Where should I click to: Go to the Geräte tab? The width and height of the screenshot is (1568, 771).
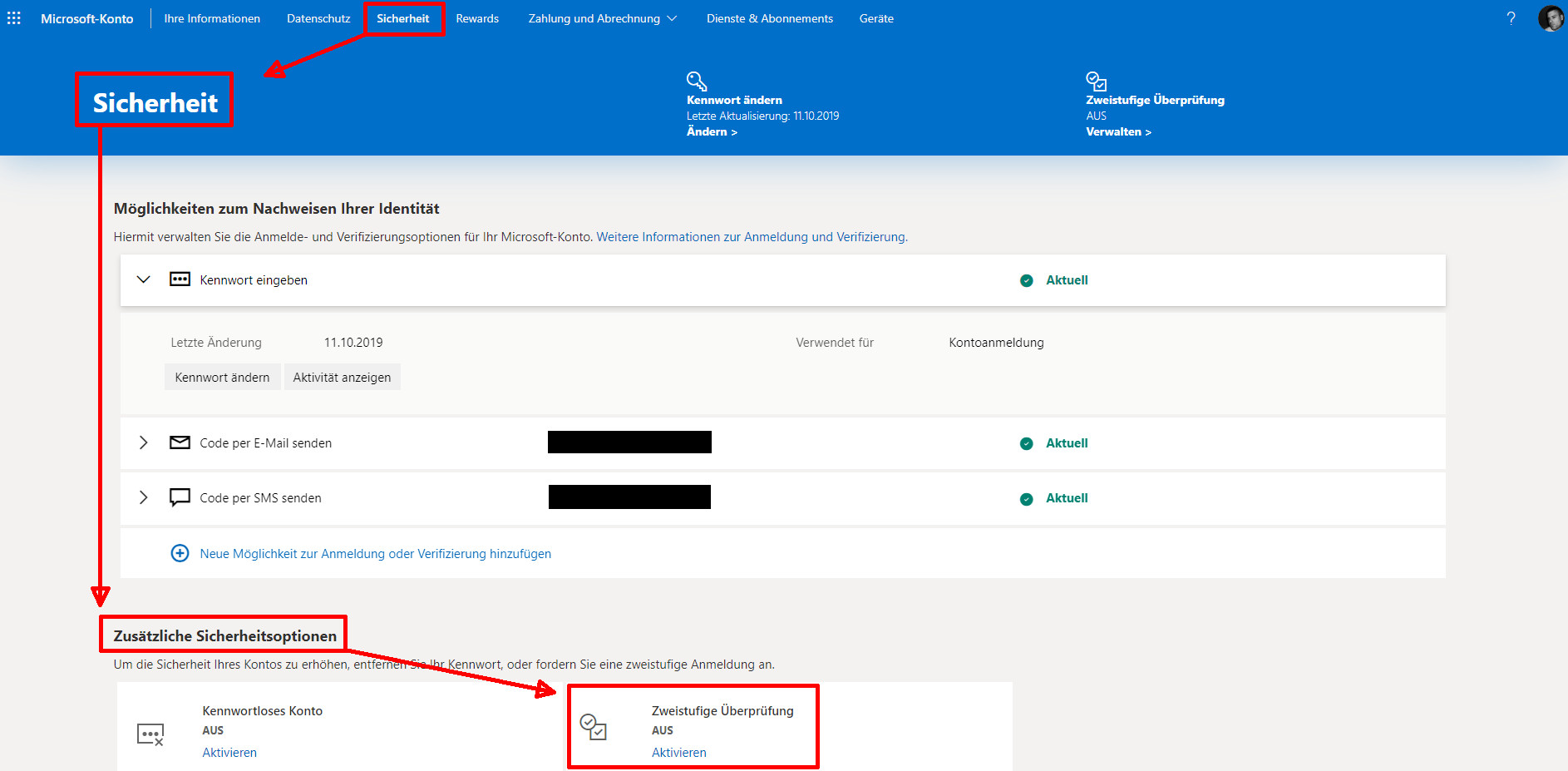[x=876, y=18]
